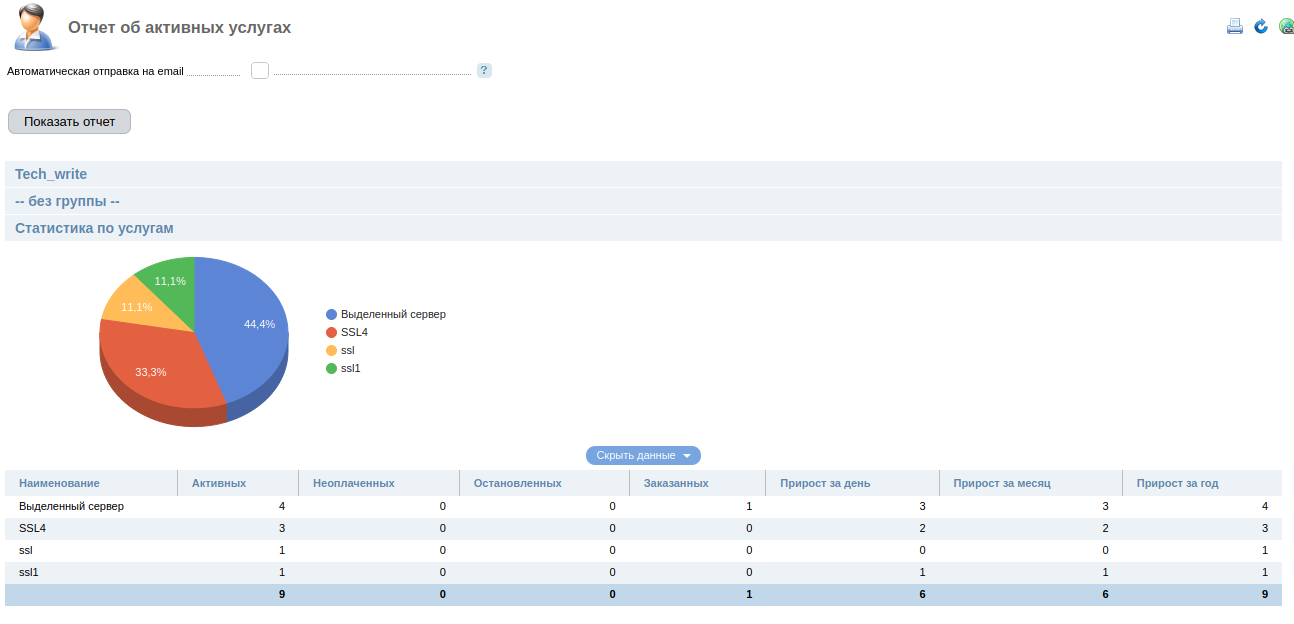
Task: Select the Выделенный сервер table row name
Action: pyautogui.click(x=71, y=506)
